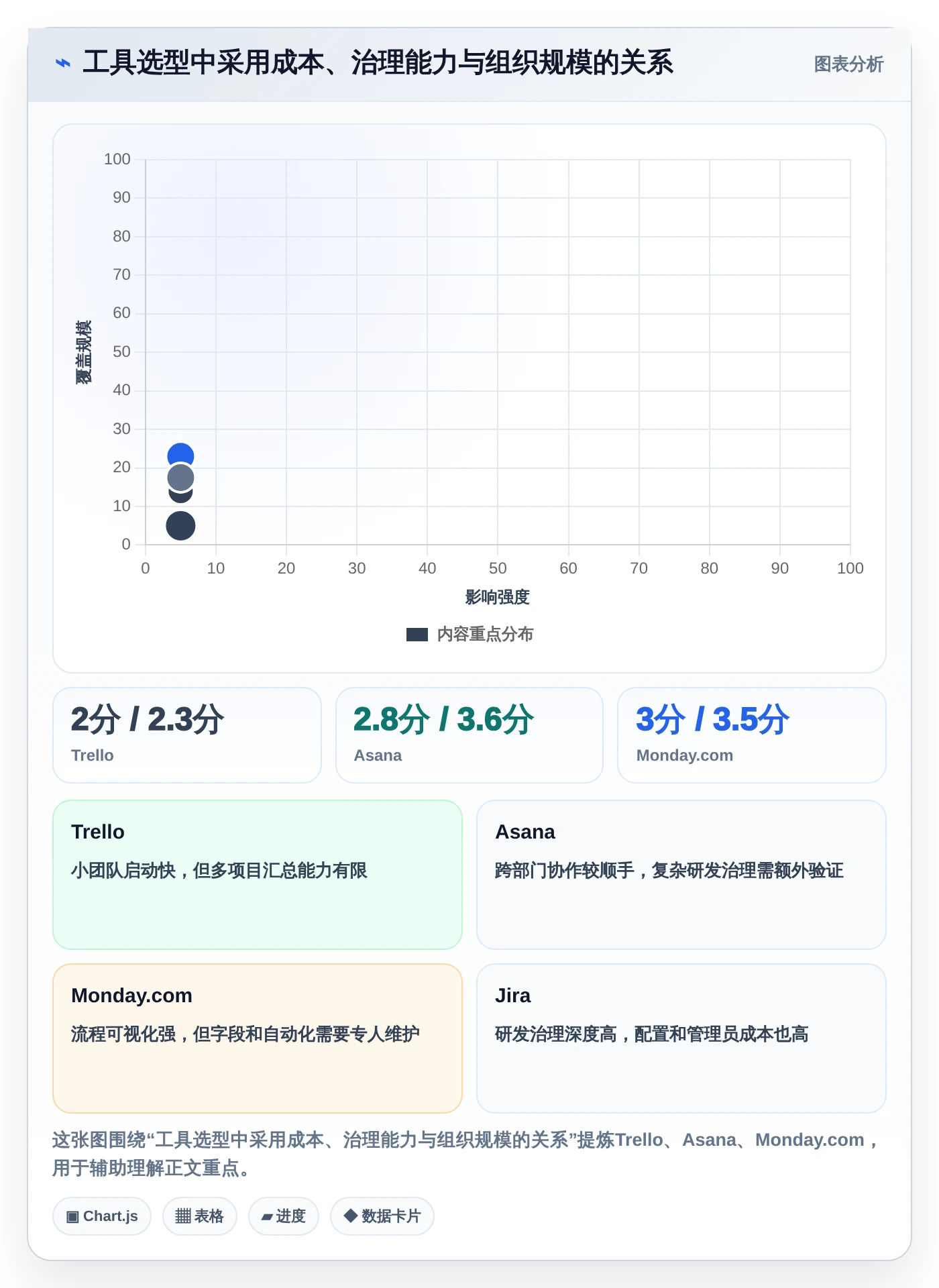Screen dimensions: 939x1288
Task: Click the diamond icon in 数据卡片 chip
Action: click(x=350, y=1216)
